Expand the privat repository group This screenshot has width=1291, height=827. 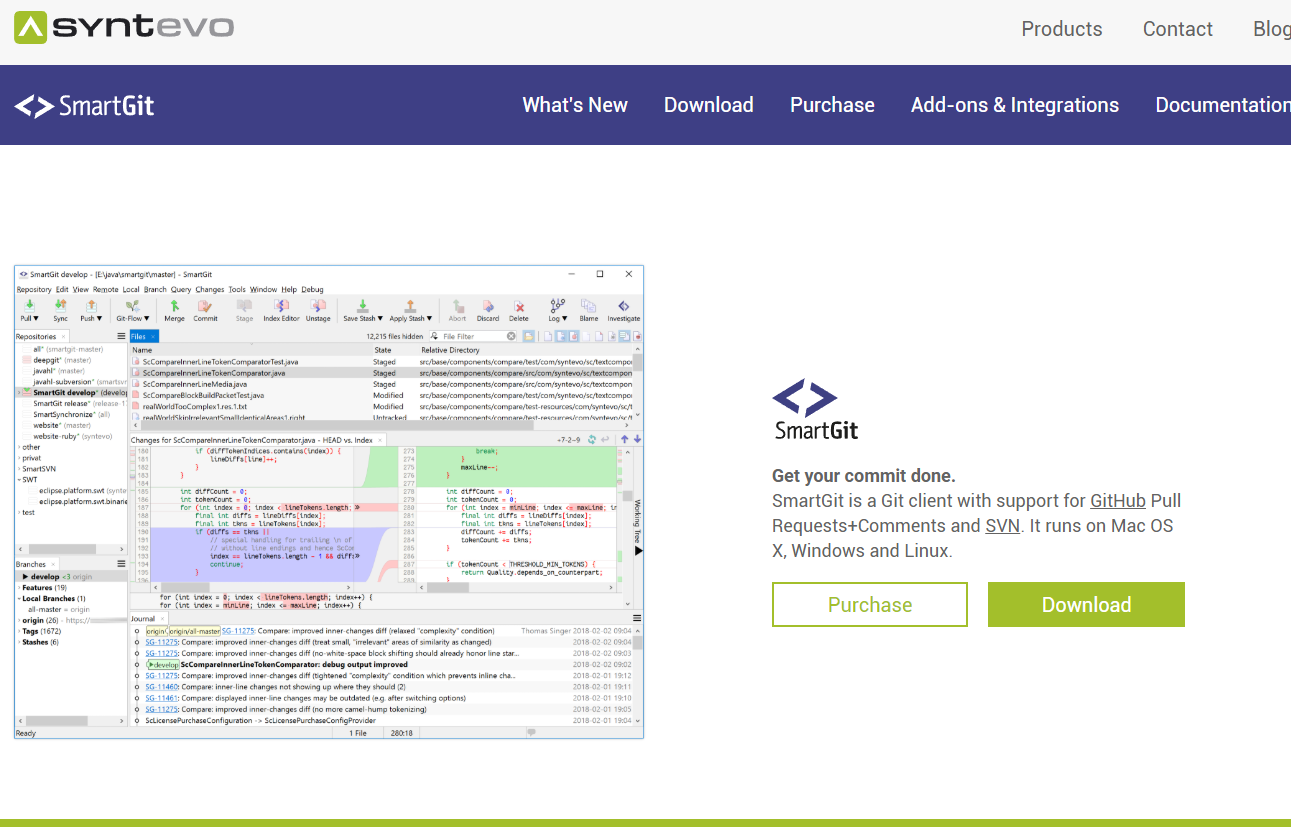click(18, 458)
